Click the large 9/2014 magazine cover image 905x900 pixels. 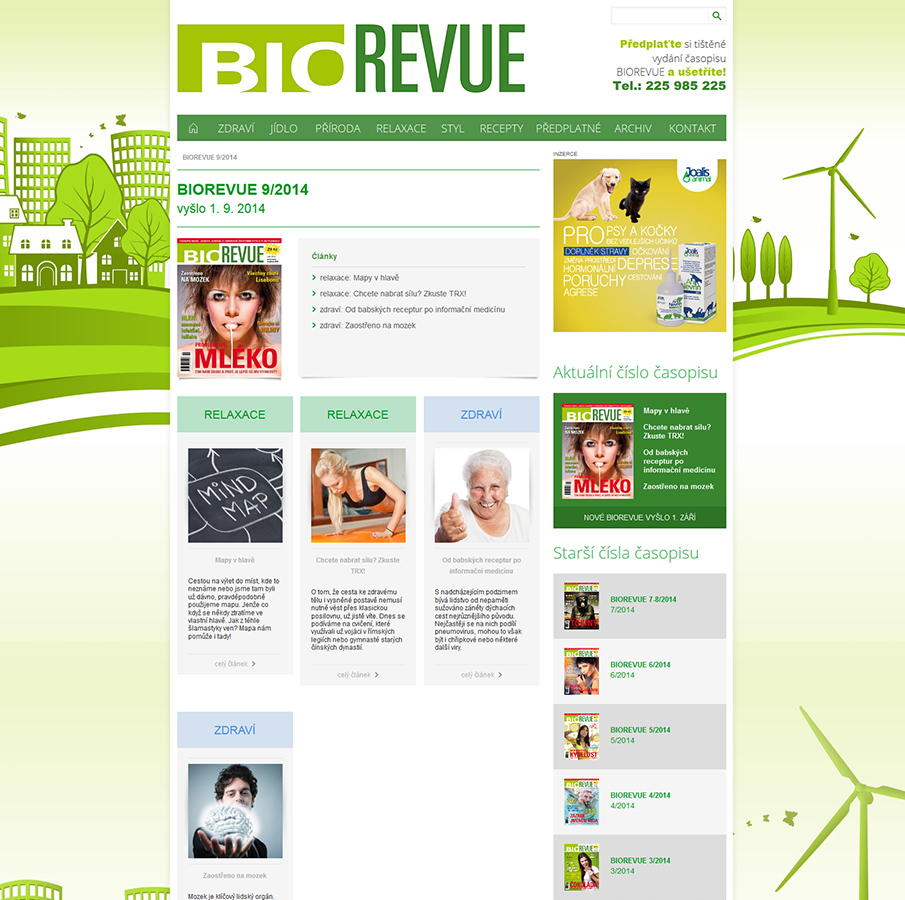(230, 308)
